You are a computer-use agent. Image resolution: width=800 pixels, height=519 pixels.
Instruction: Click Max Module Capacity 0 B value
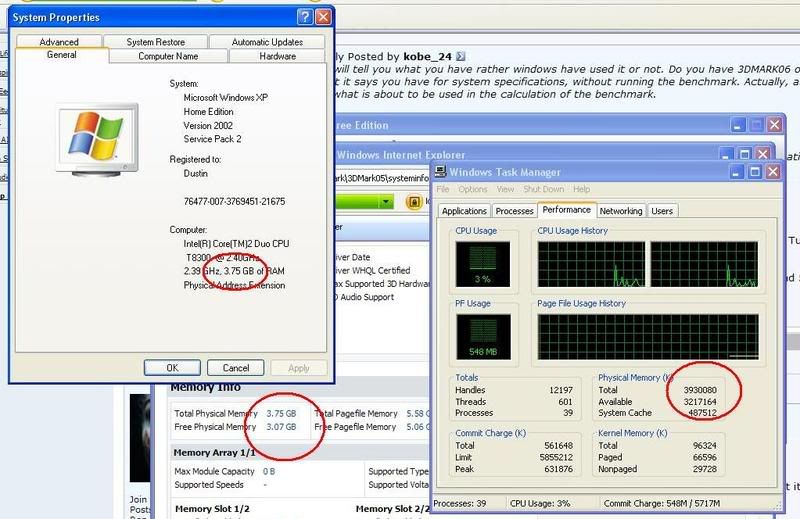click(x=269, y=472)
